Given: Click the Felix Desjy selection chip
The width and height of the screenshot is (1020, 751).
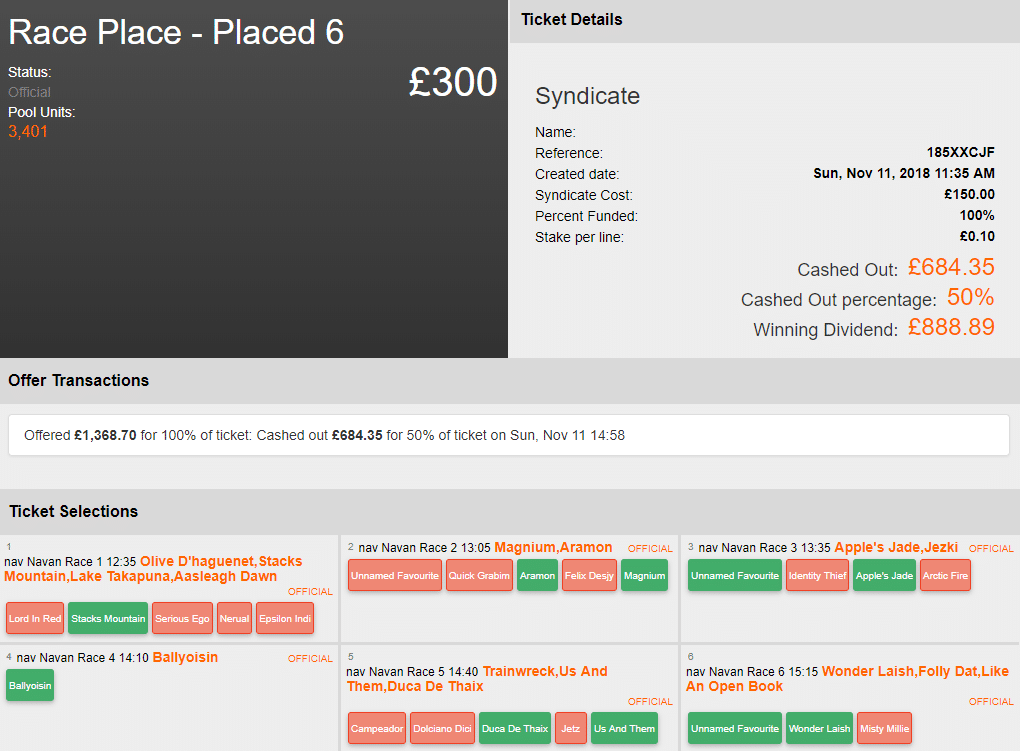Looking at the screenshot, I should pos(589,576).
